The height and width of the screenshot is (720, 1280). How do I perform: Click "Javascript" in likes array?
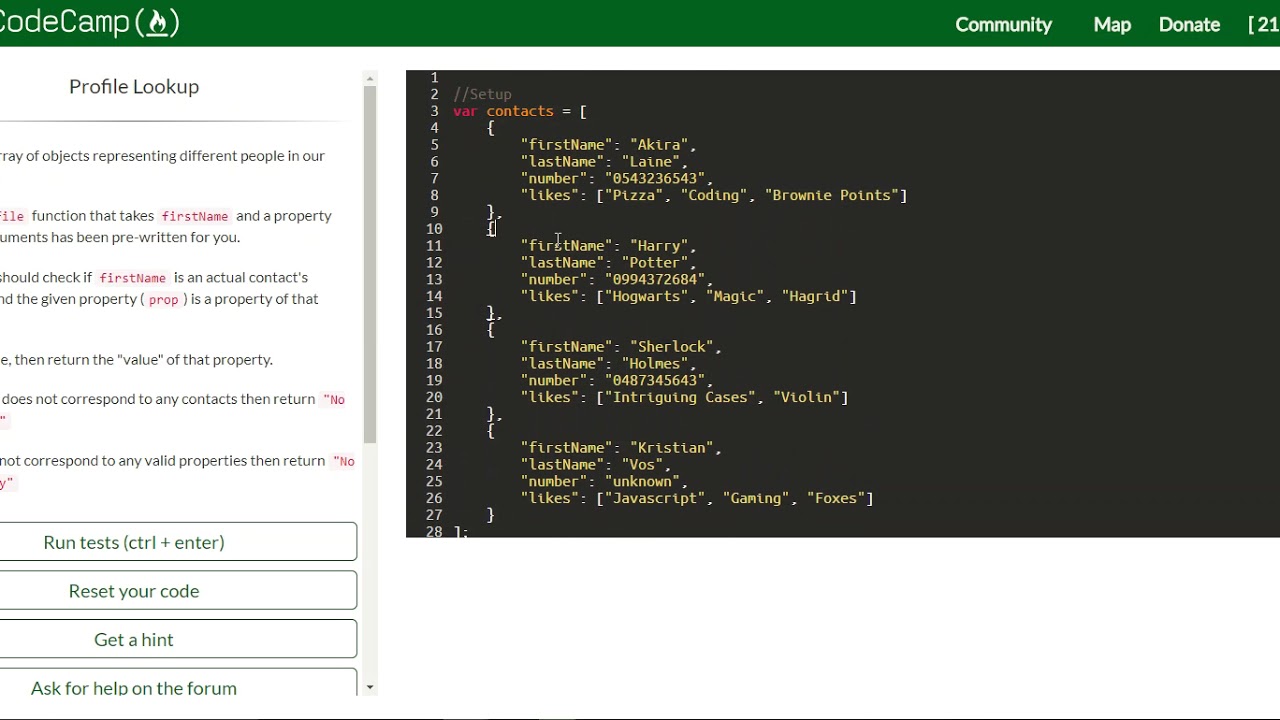(655, 498)
